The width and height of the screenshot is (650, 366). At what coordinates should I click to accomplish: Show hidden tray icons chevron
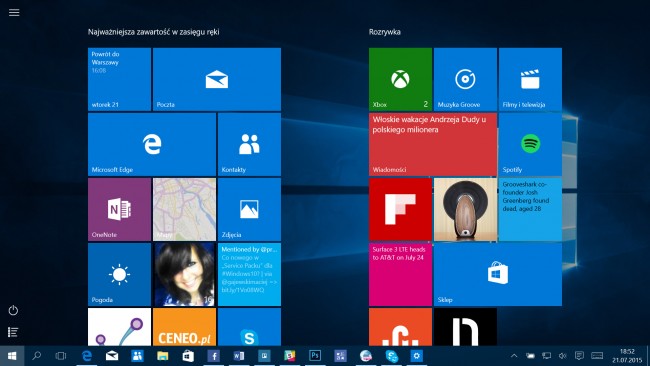point(514,356)
